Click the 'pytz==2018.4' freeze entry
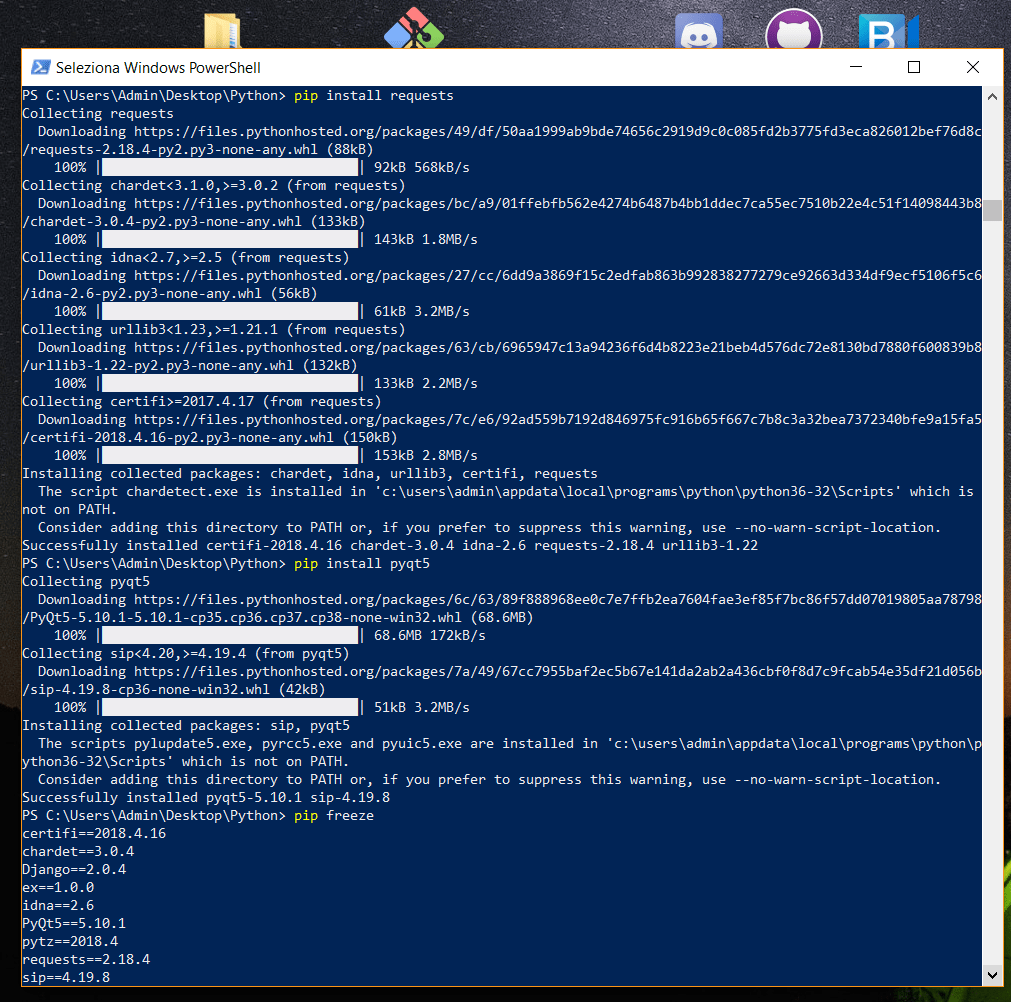Viewport: 1011px width, 1002px height. (x=70, y=942)
